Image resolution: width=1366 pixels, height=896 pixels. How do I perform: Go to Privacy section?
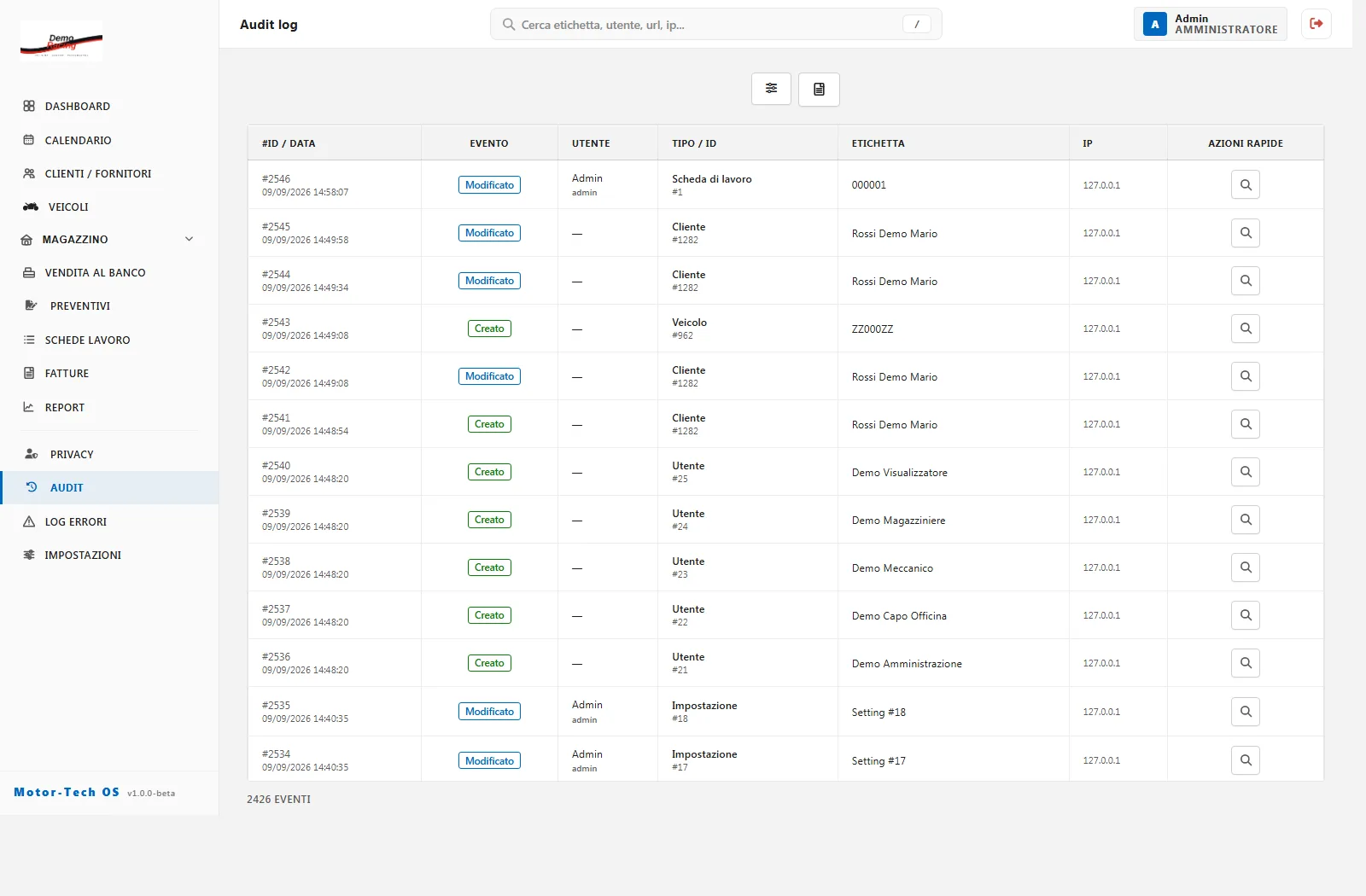click(109, 454)
